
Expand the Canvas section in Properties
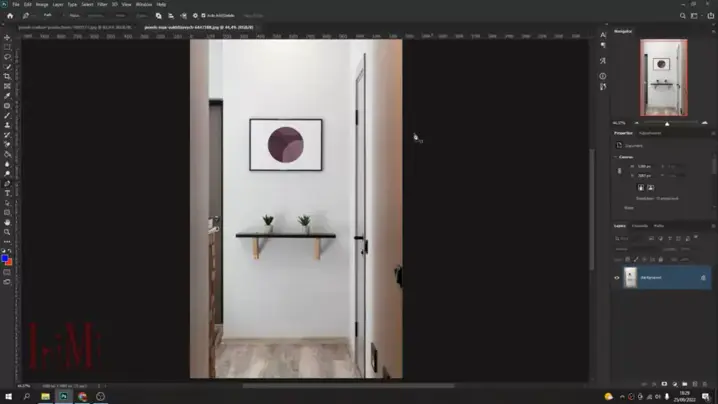tap(617, 157)
